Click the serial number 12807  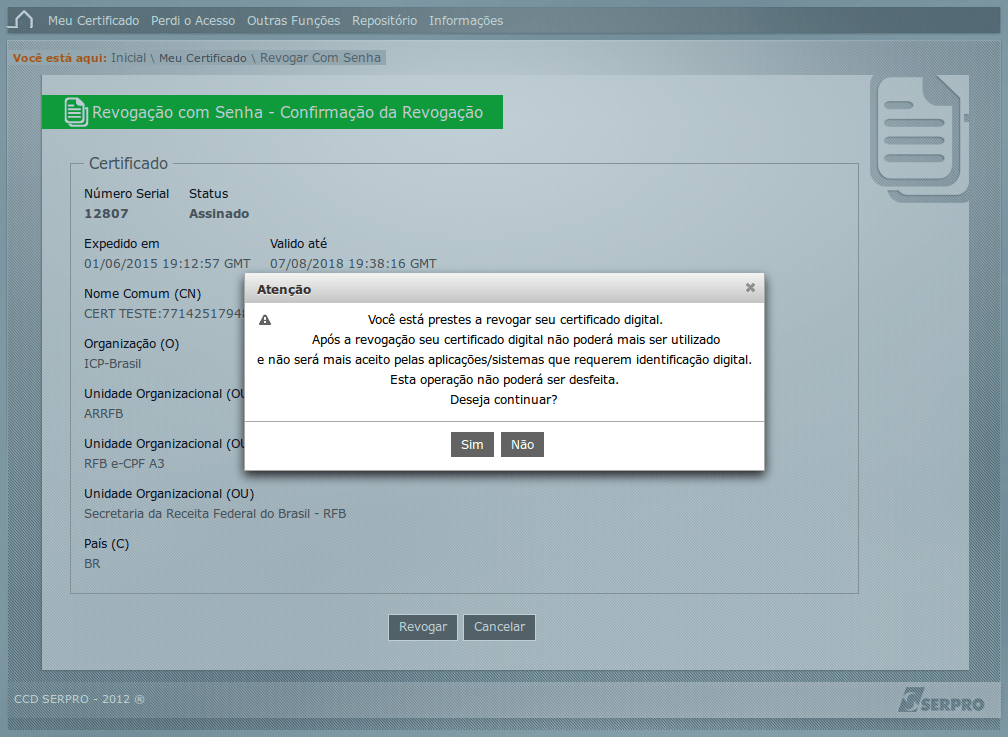(x=106, y=214)
